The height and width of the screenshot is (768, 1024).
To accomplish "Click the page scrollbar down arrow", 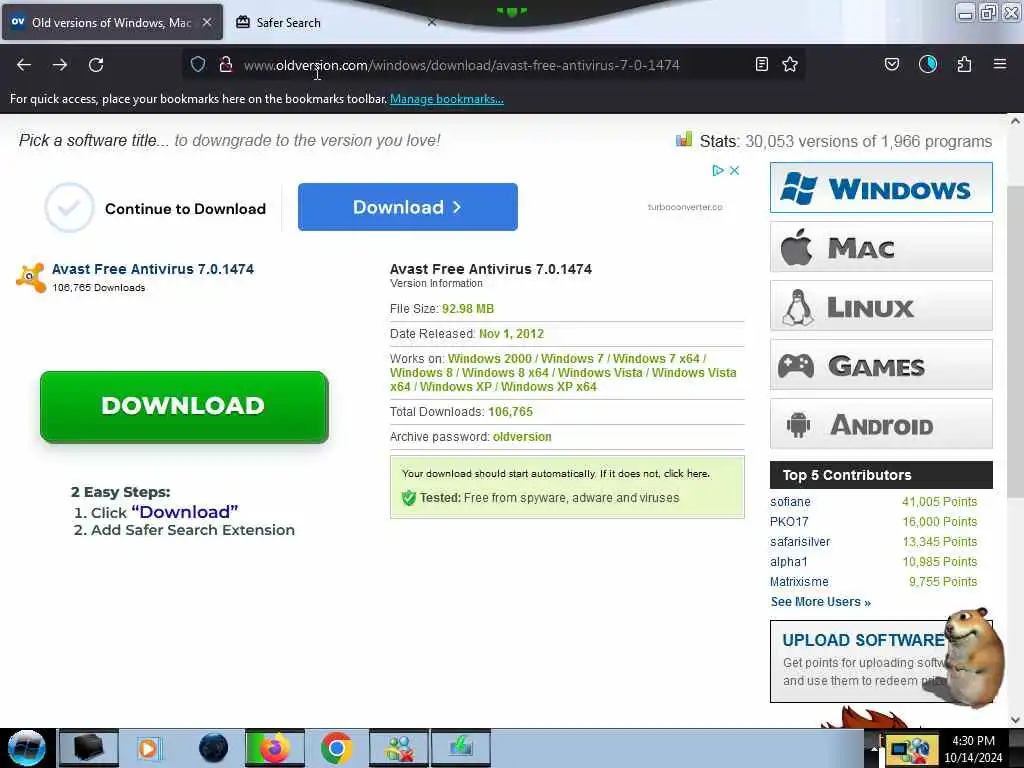I will click(1015, 720).
